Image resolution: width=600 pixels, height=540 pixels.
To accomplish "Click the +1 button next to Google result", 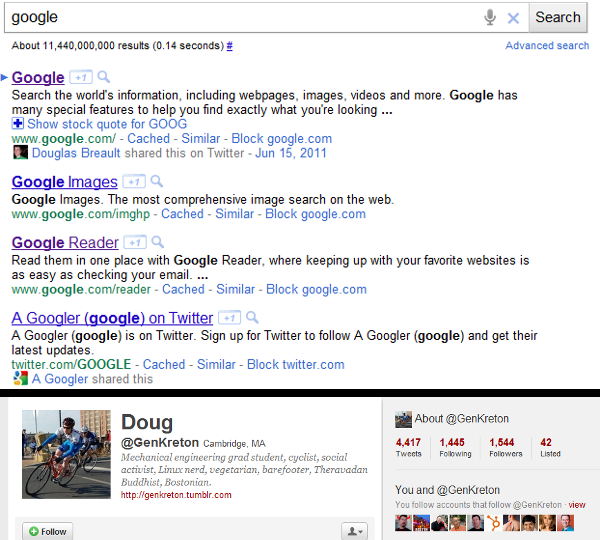I will pyautogui.click(x=81, y=77).
